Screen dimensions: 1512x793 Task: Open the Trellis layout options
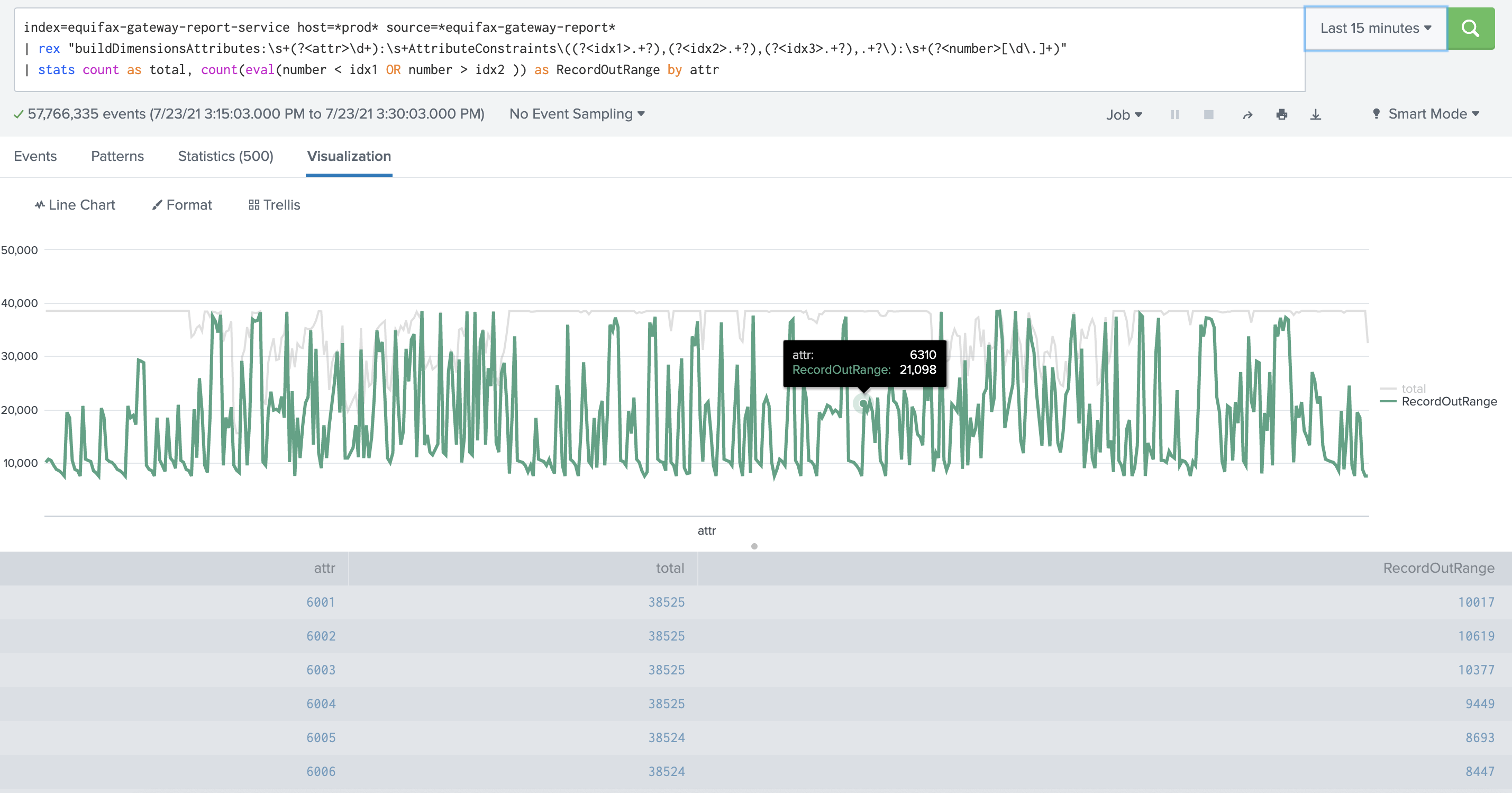coord(274,204)
